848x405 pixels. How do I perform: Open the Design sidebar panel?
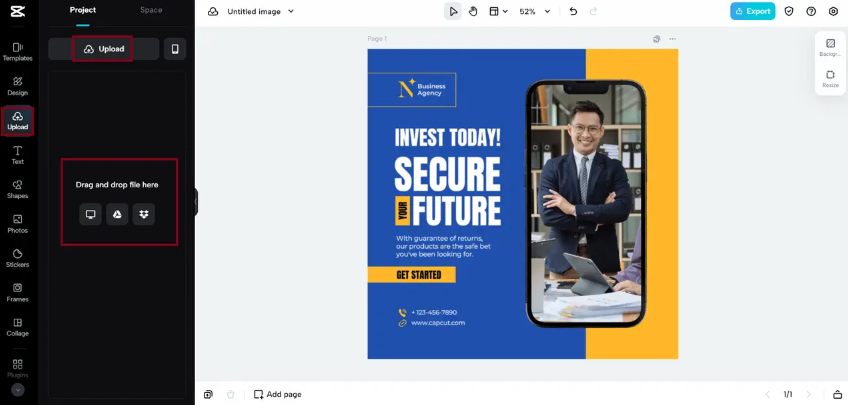tap(17, 86)
